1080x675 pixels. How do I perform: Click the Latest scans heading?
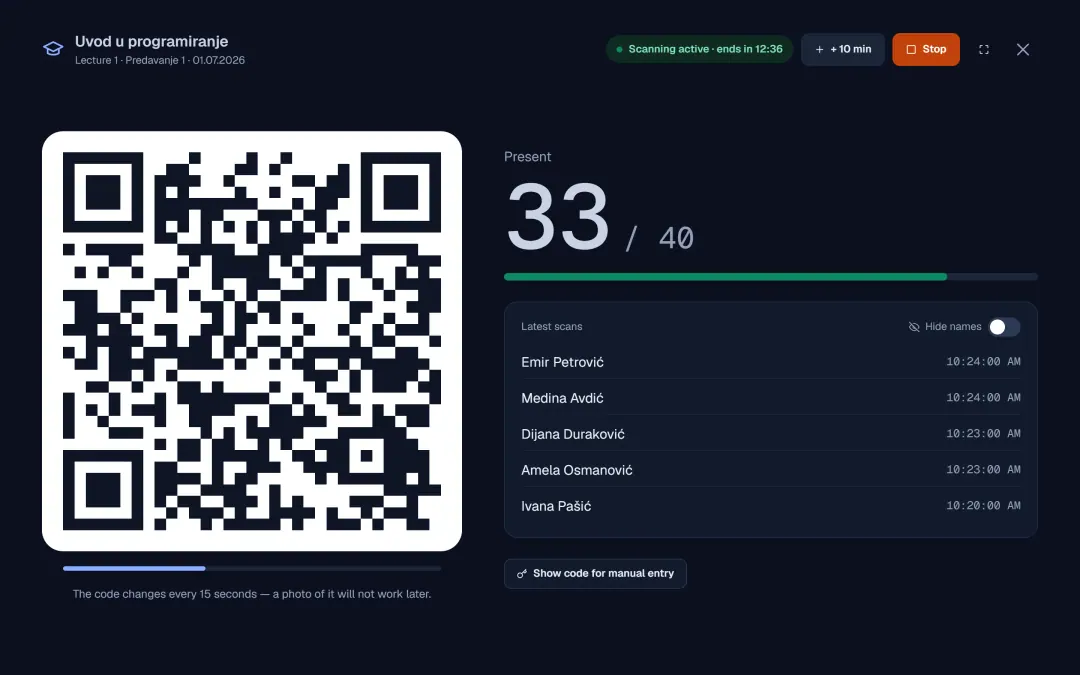[x=552, y=326]
